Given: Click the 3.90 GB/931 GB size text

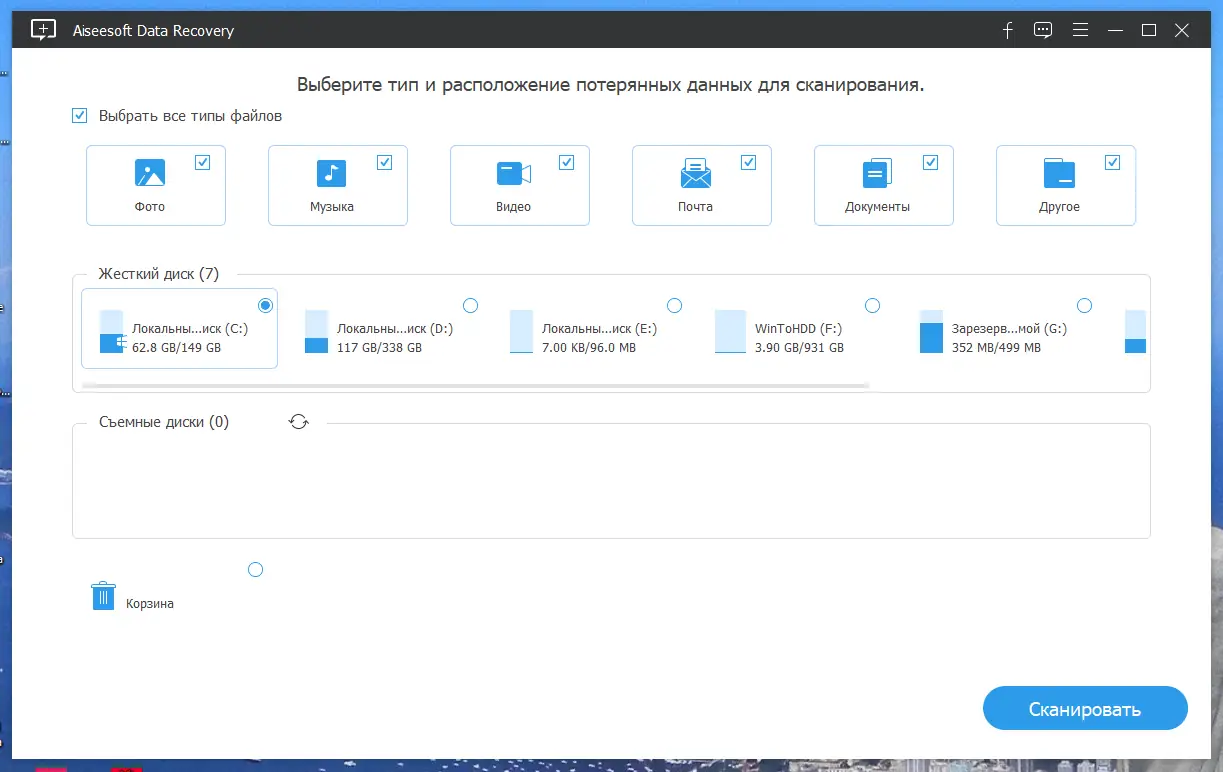Looking at the screenshot, I should click(x=799, y=348).
